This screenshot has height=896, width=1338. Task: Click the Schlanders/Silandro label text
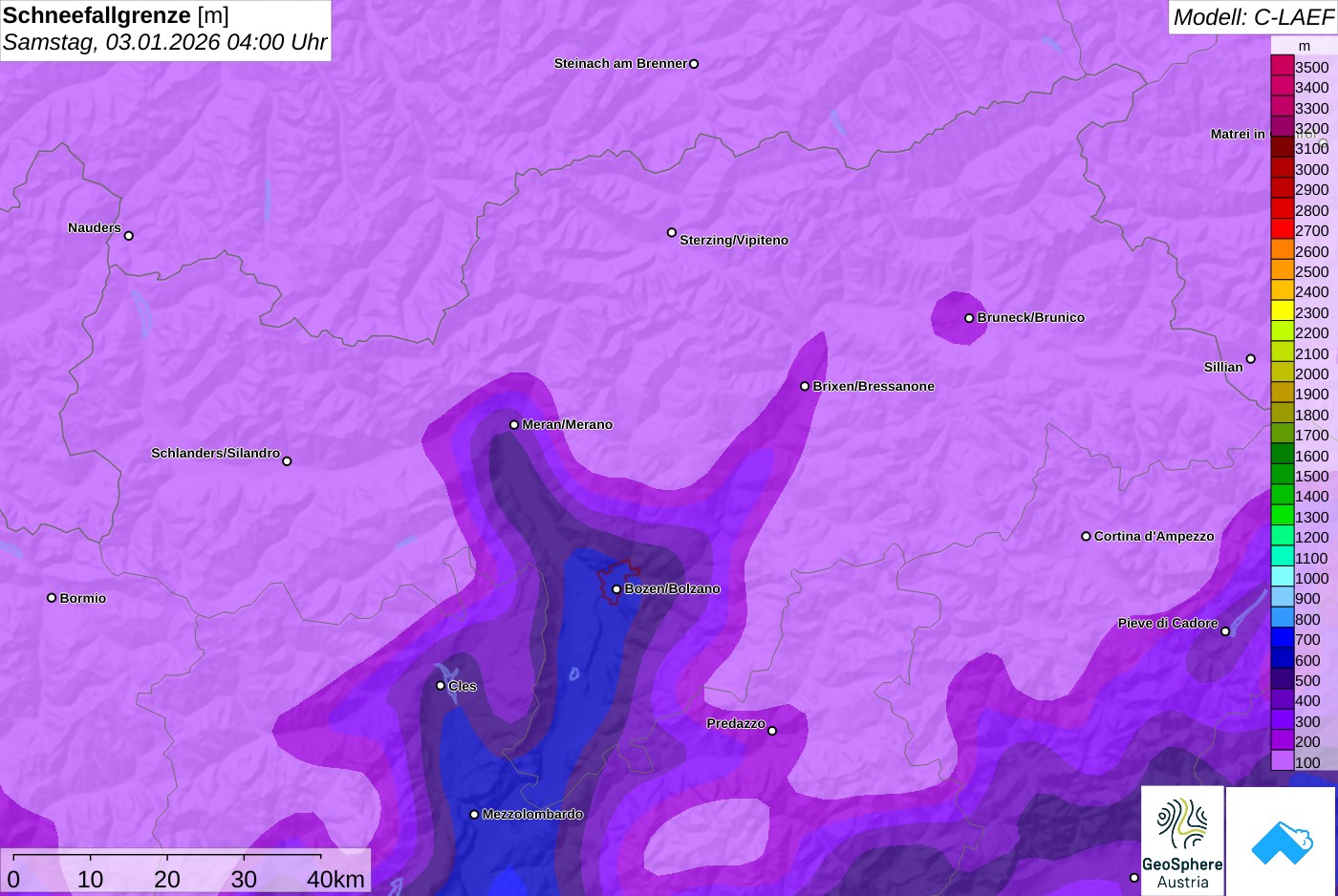point(216,454)
